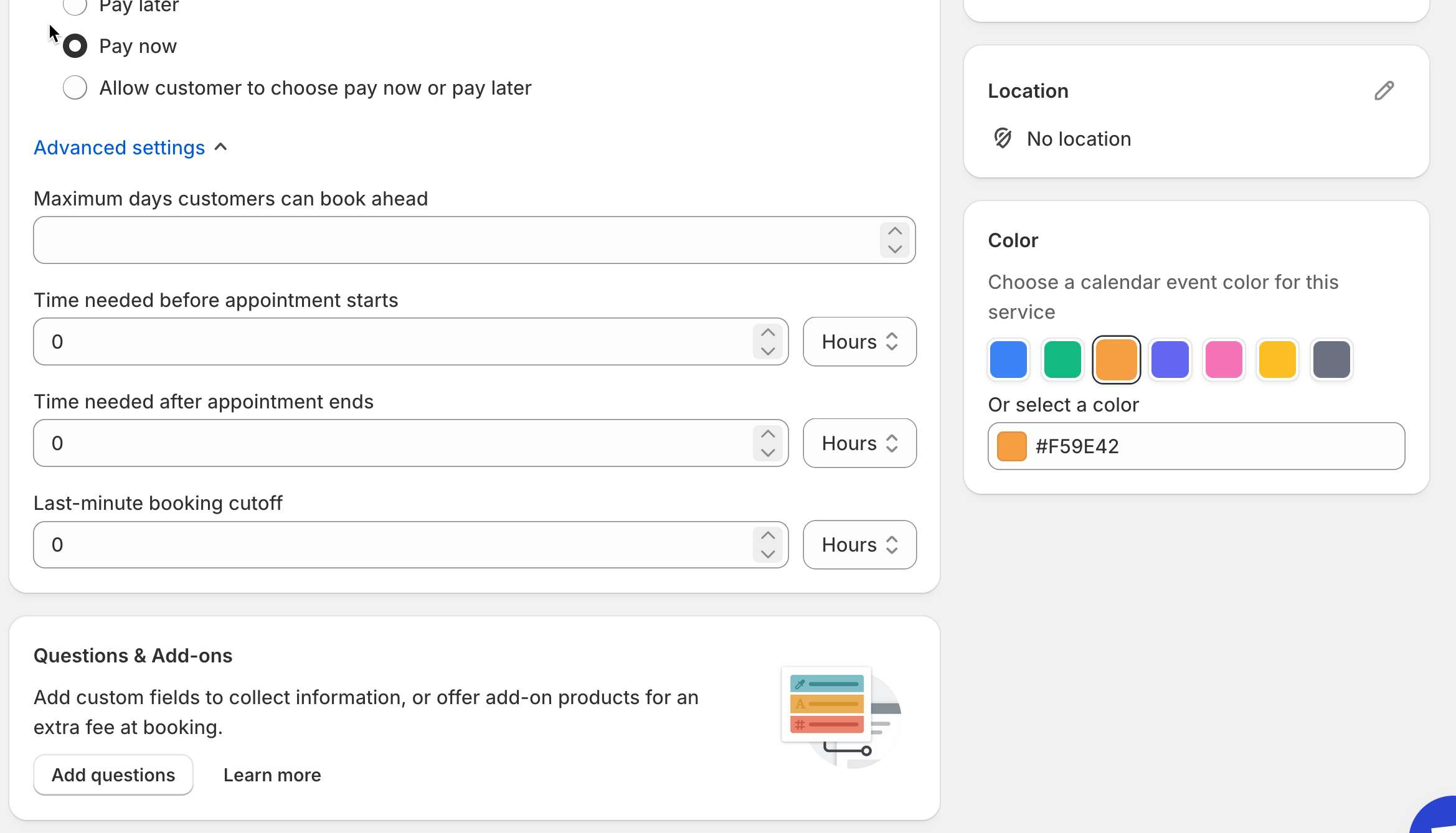This screenshot has width=1456, height=833.
Task: Click the Add questions button
Action: point(113,775)
